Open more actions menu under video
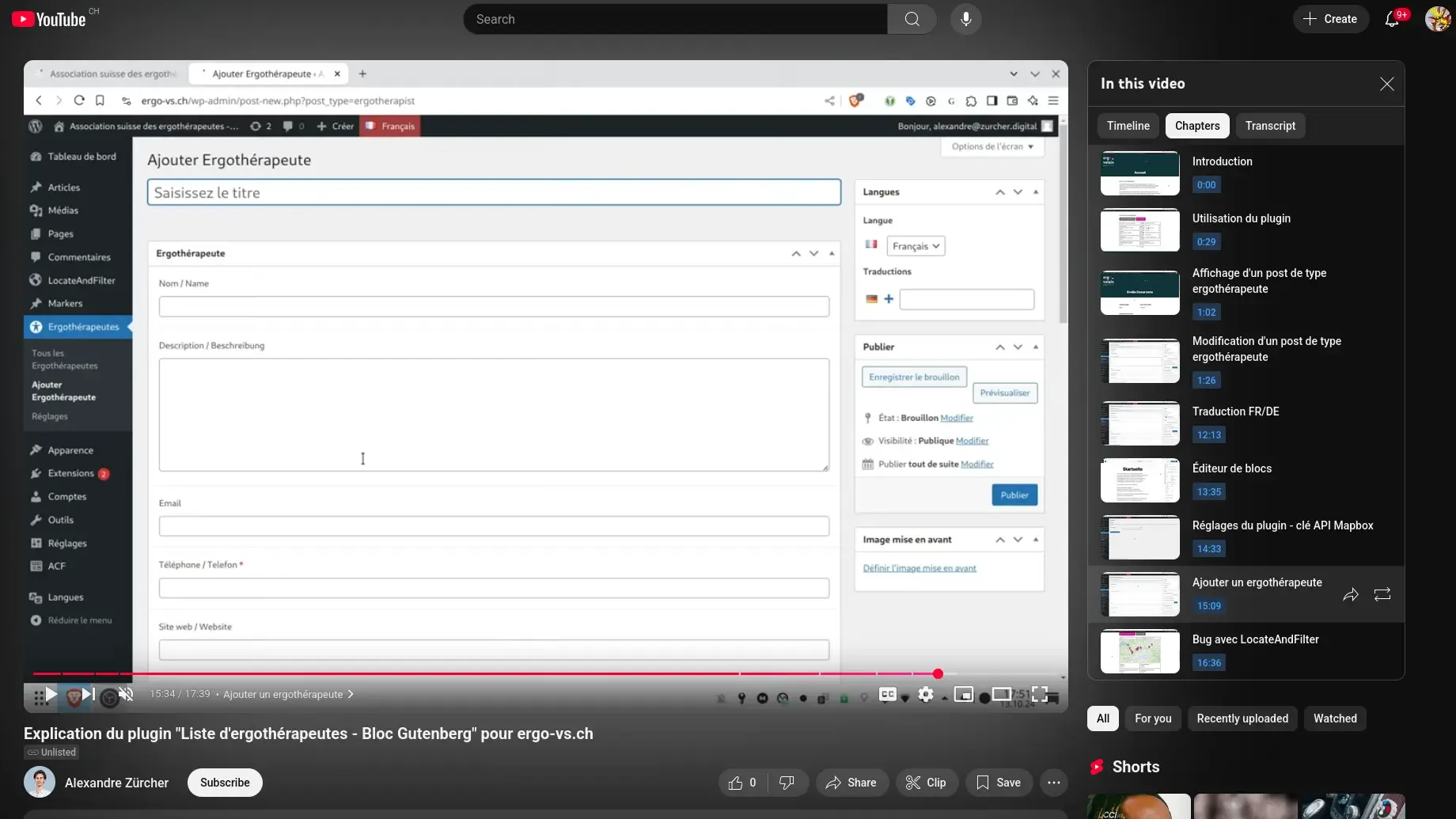1456x819 pixels. (x=1053, y=783)
